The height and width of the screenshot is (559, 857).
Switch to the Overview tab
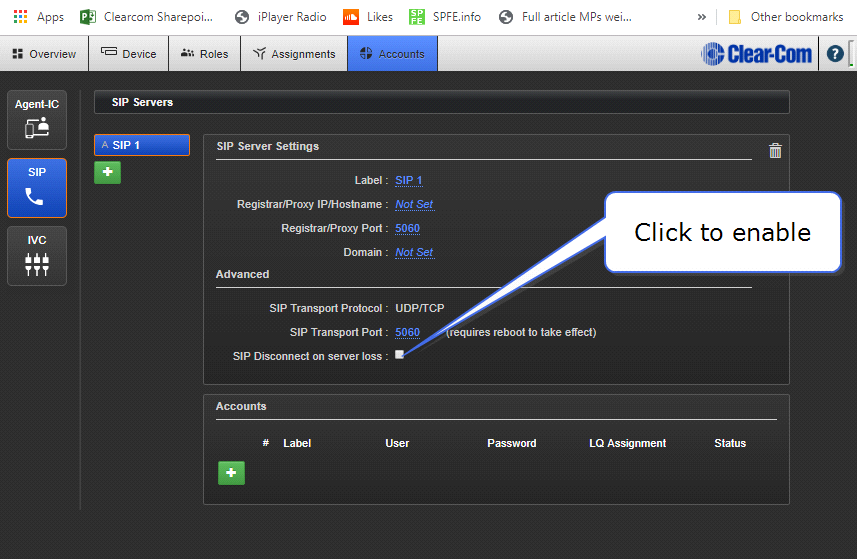pyautogui.click(x=44, y=54)
